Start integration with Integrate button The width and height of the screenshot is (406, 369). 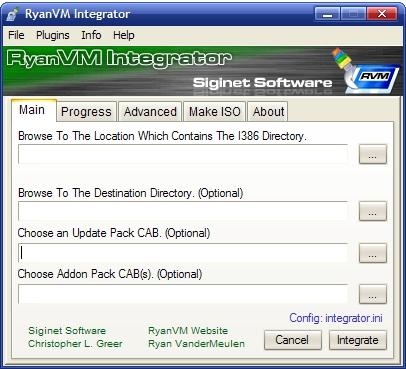[358, 340]
